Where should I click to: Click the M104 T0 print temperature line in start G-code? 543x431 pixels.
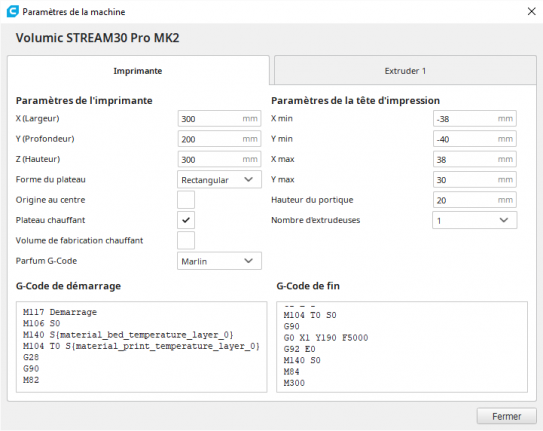pyautogui.click(x=141, y=346)
